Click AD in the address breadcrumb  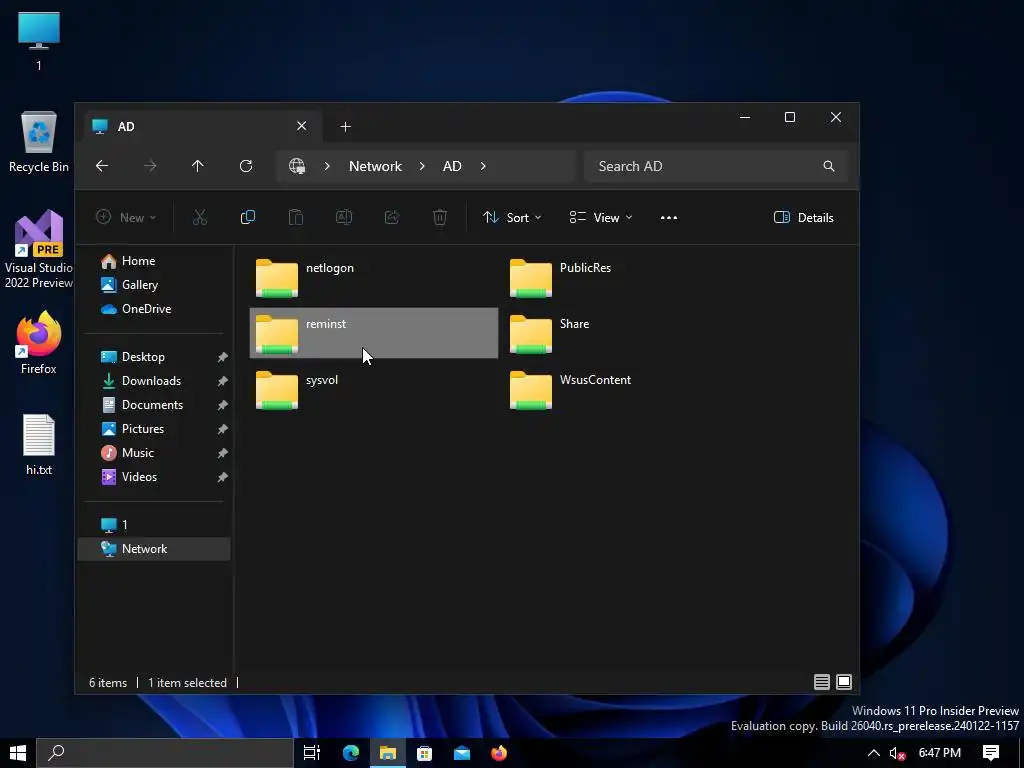(452, 166)
